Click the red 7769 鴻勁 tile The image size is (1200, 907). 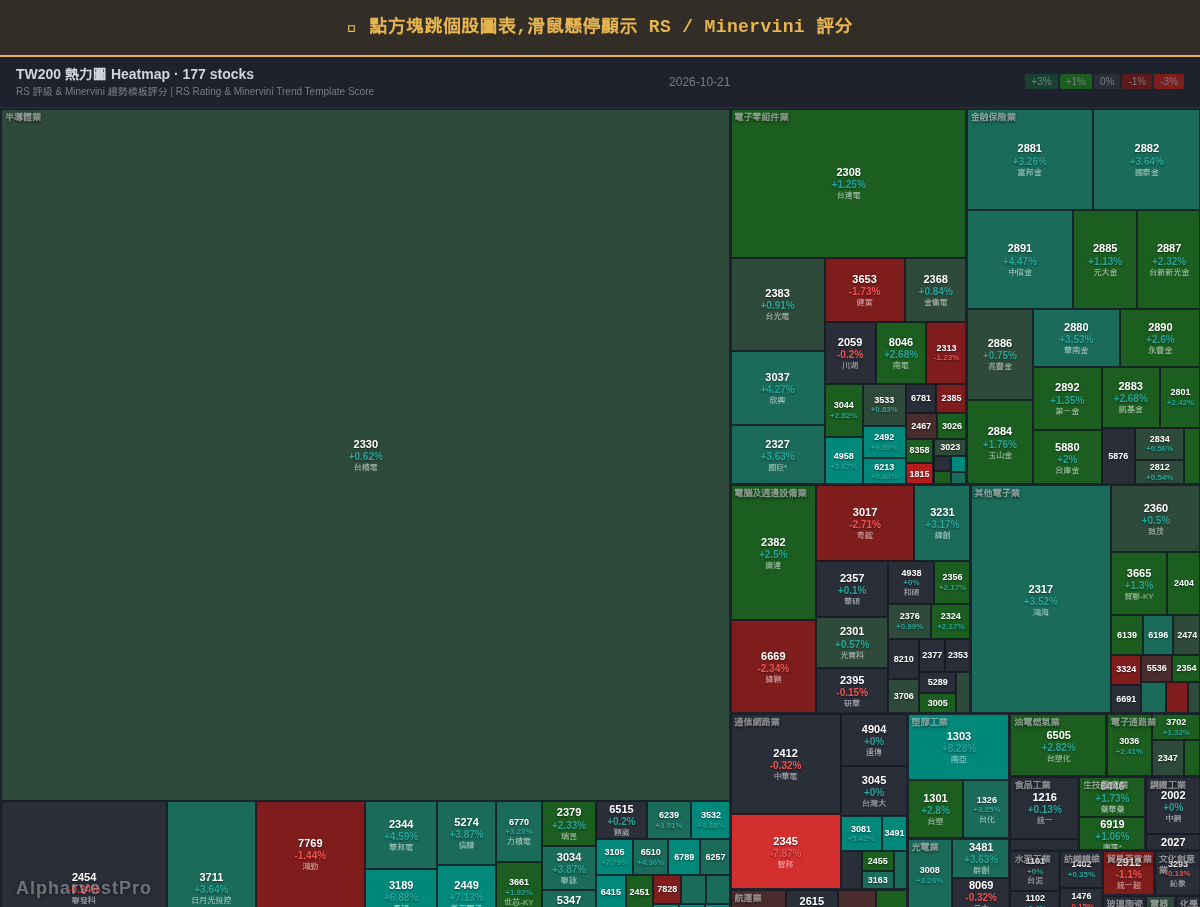click(310, 854)
